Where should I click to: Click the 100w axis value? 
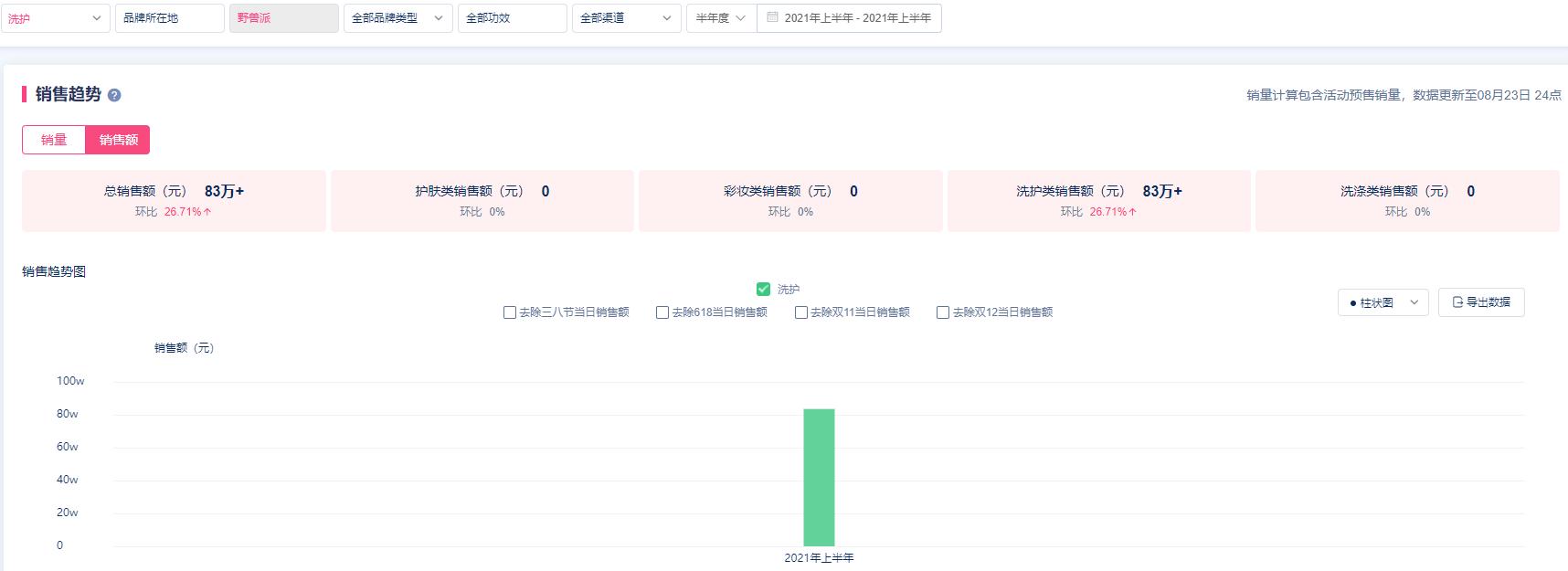click(70, 381)
